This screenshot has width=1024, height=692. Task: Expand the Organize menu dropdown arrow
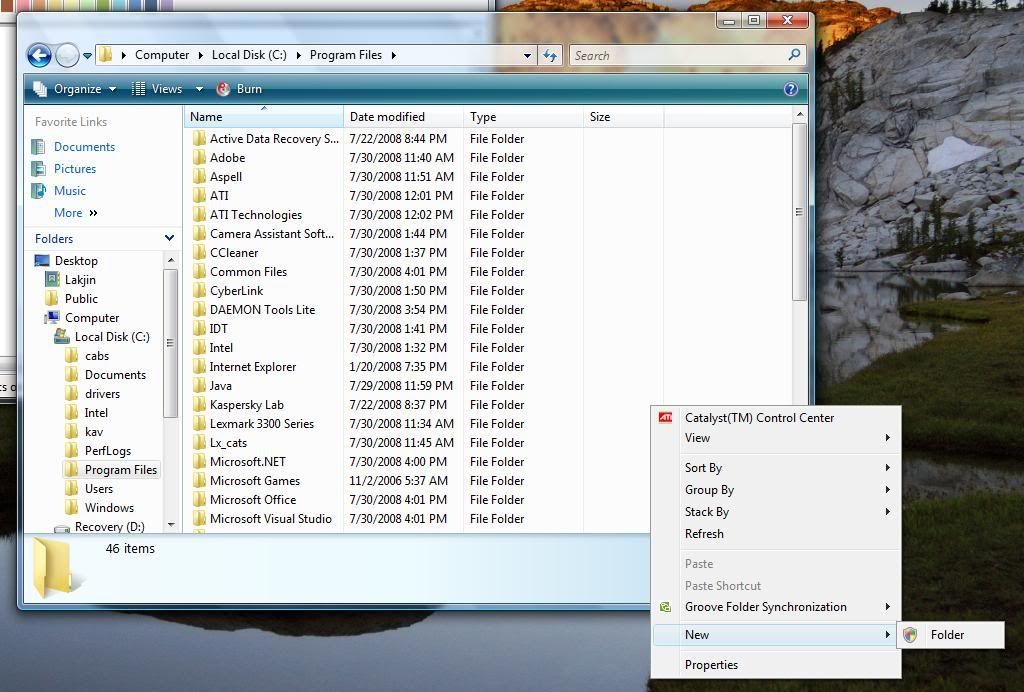(112, 89)
